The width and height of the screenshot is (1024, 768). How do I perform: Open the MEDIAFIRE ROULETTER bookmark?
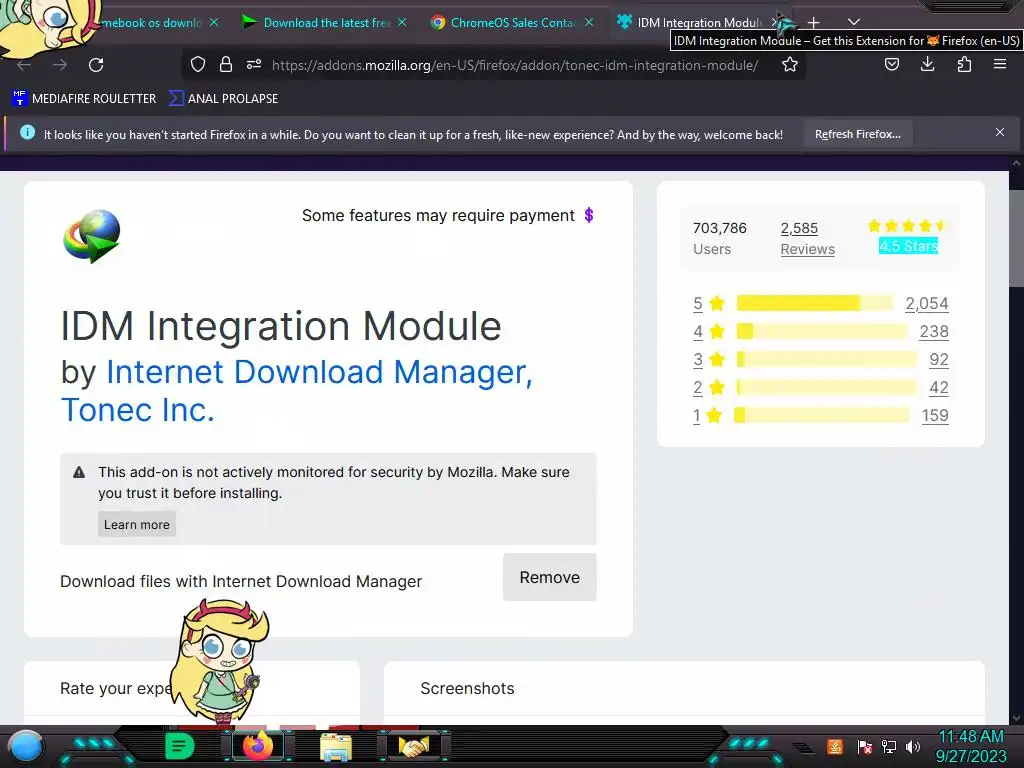pos(84,99)
